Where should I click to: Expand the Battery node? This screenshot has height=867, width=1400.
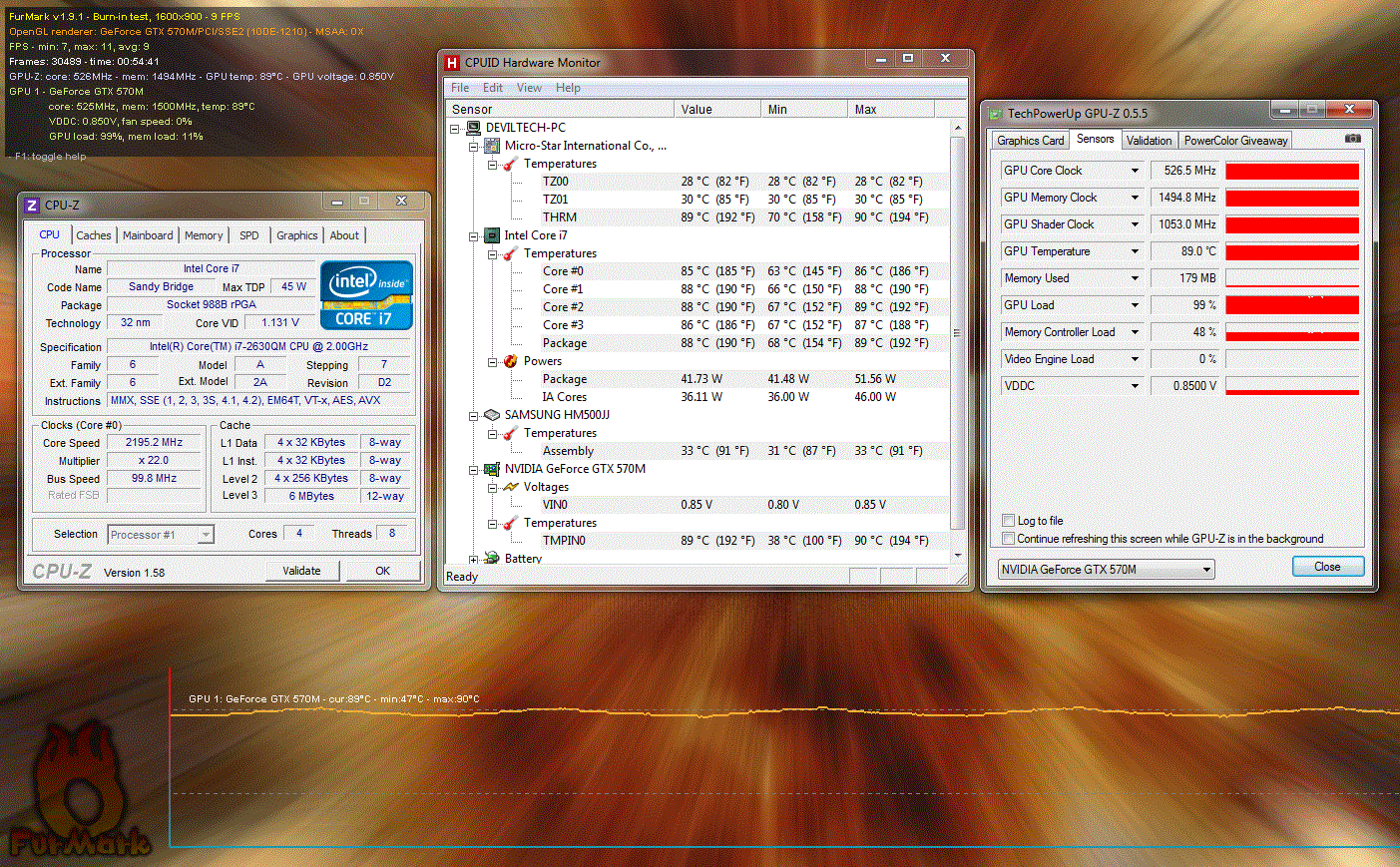coord(474,559)
